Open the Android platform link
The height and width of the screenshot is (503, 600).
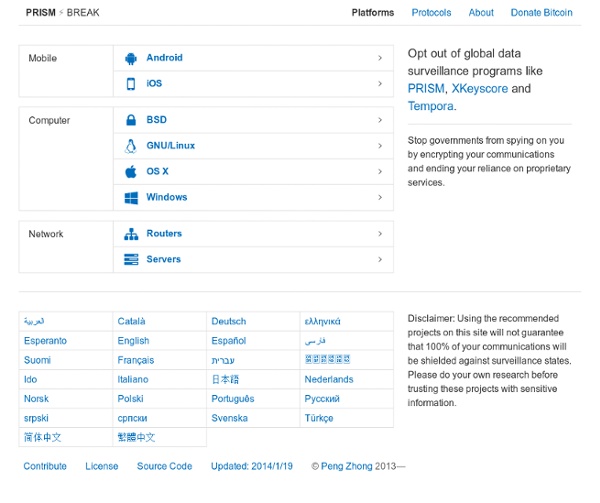[165, 58]
